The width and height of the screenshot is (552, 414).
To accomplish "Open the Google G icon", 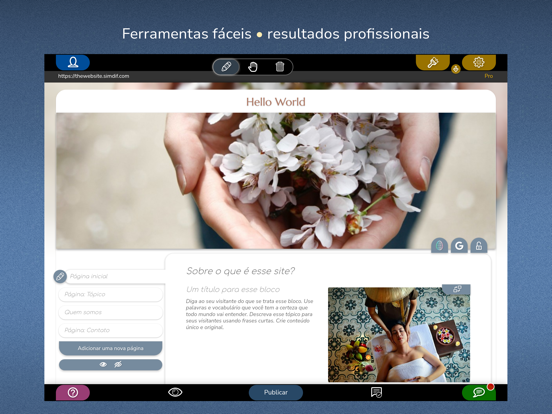I will (x=459, y=245).
